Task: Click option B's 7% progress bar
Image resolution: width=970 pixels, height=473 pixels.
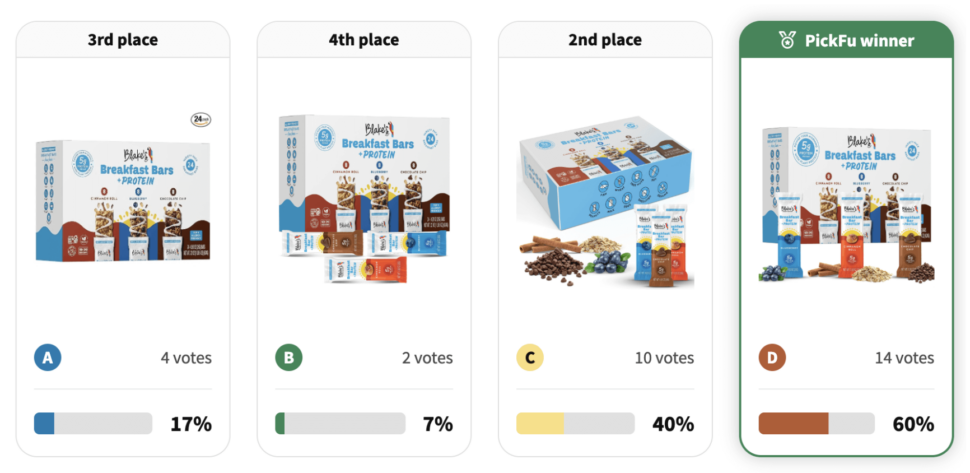Action: coord(340,424)
